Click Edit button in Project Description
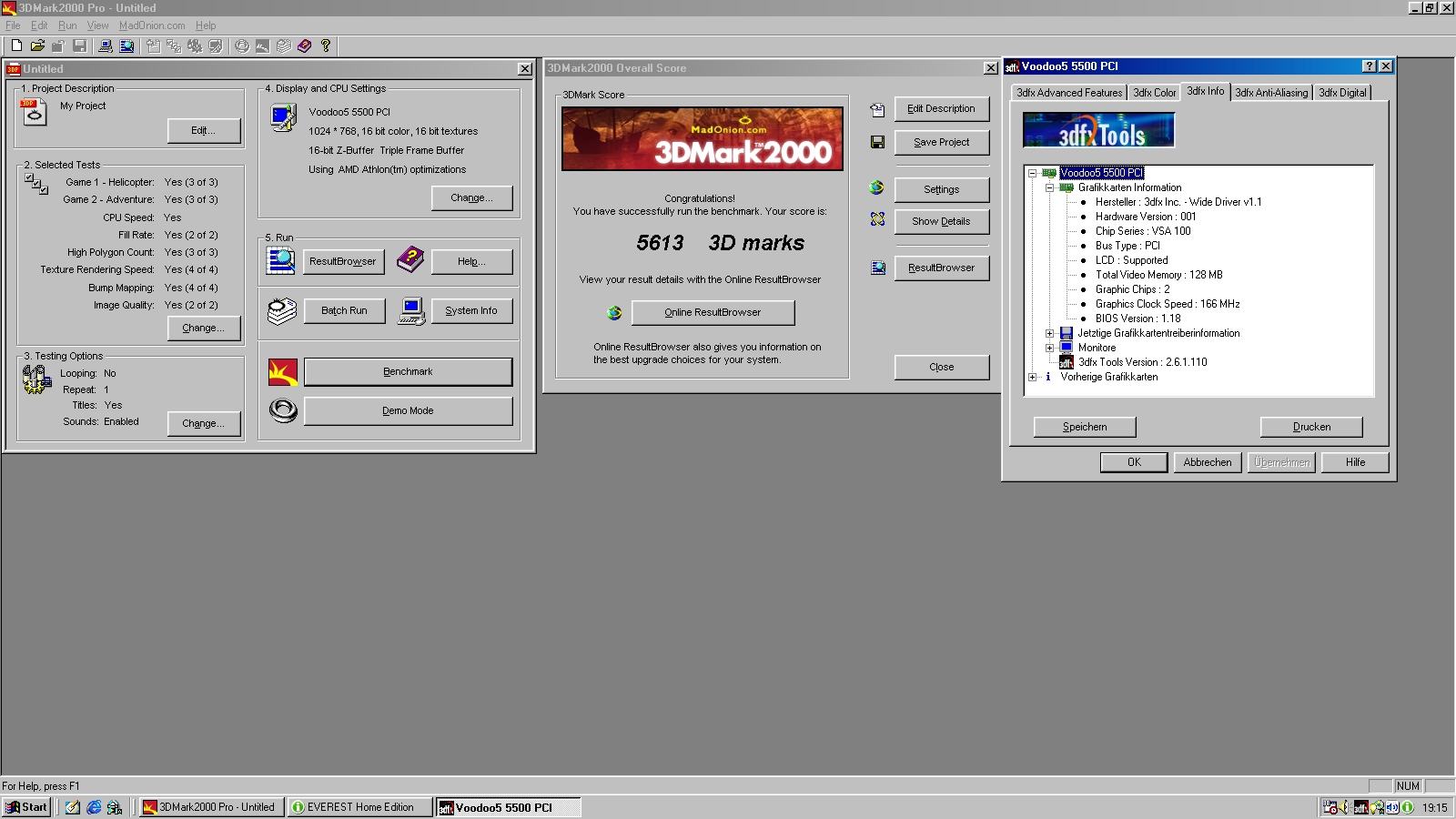 (x=204, y=131)
